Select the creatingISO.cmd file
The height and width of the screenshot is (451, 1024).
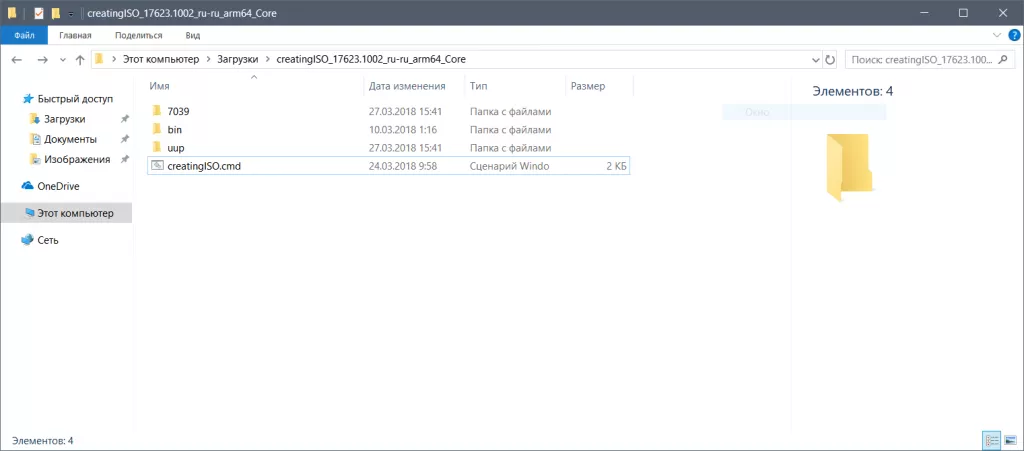389,166
